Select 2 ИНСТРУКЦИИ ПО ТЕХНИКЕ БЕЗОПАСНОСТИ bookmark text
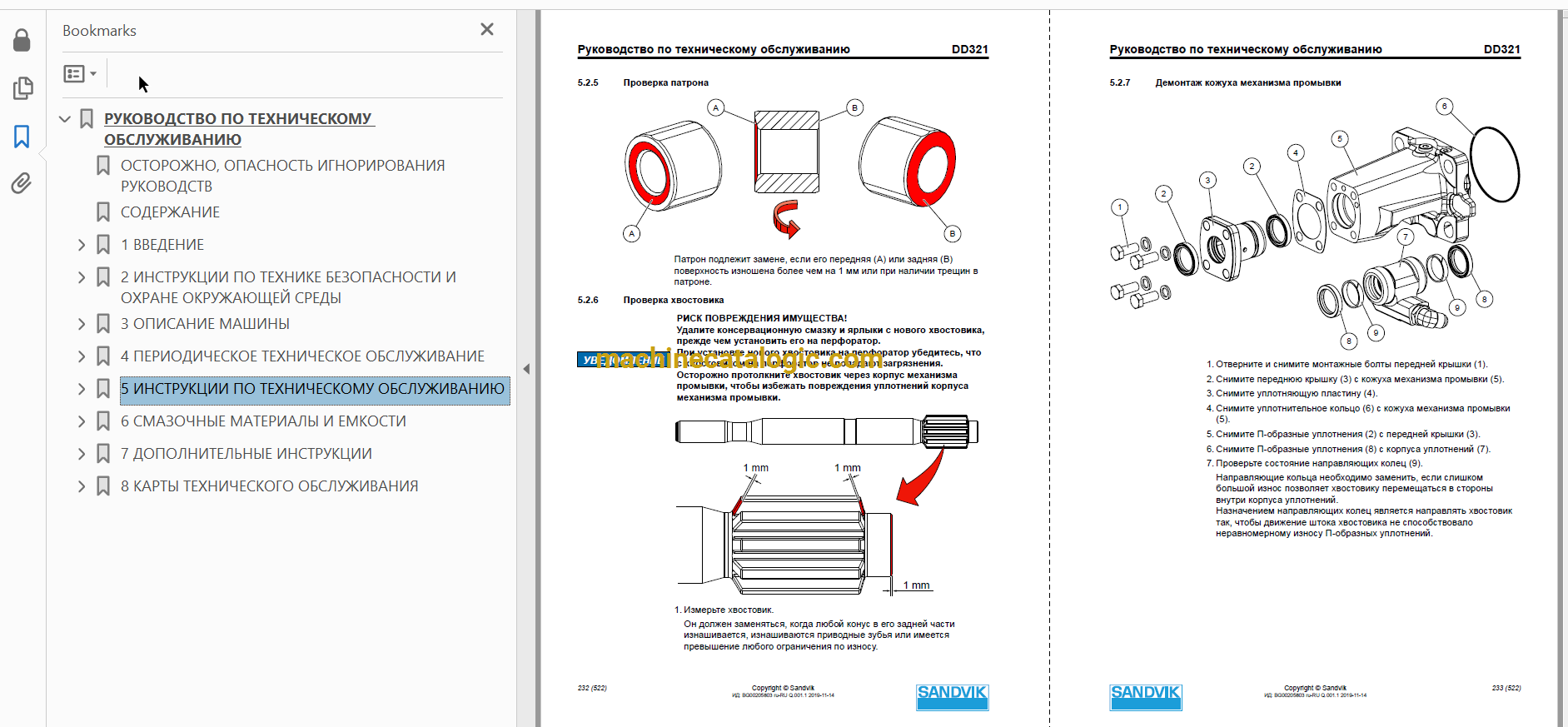This screenshot has height=727, width=1568. 289,287
